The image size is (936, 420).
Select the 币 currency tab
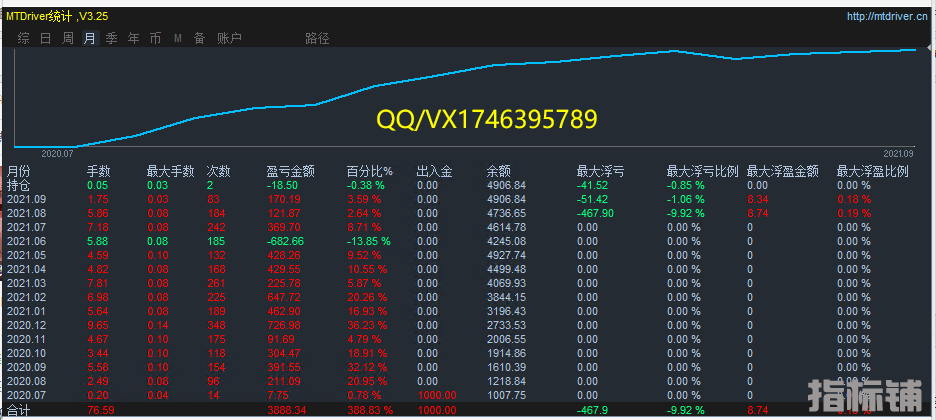pos(155,39)
